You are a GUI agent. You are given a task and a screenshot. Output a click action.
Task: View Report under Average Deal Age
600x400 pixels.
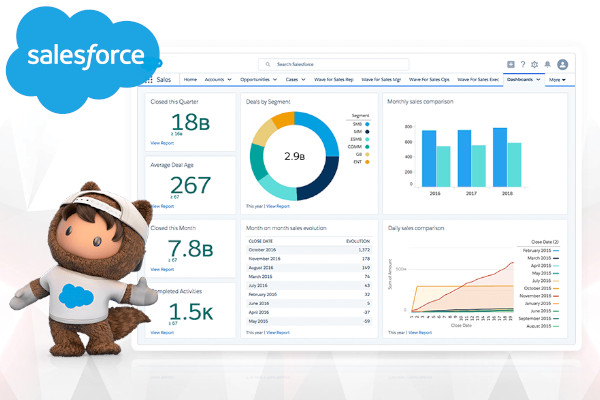tap(163, 206)
